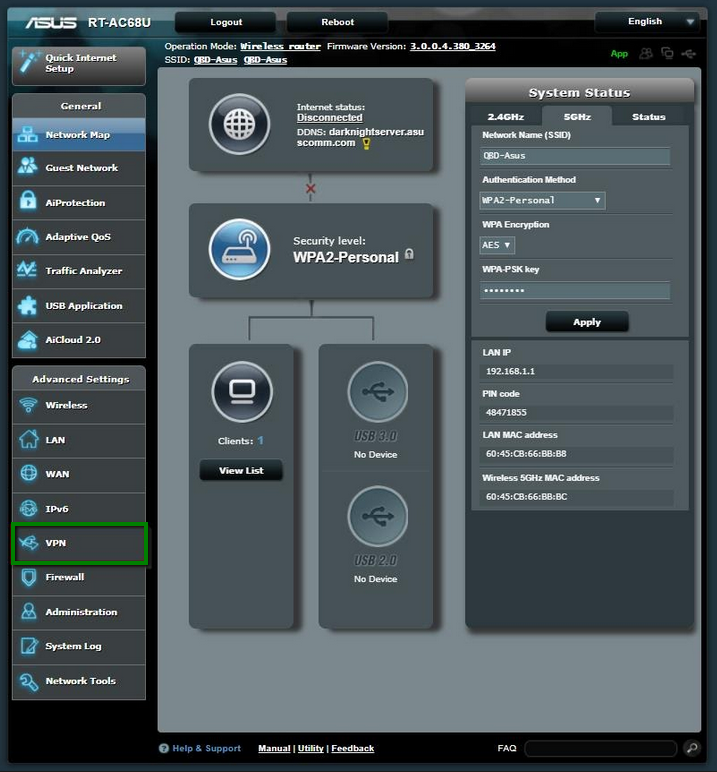This screenshot has width=717, height=772.
Task: Click the Help & Support question mark icon
Action: tap(164, 748)
